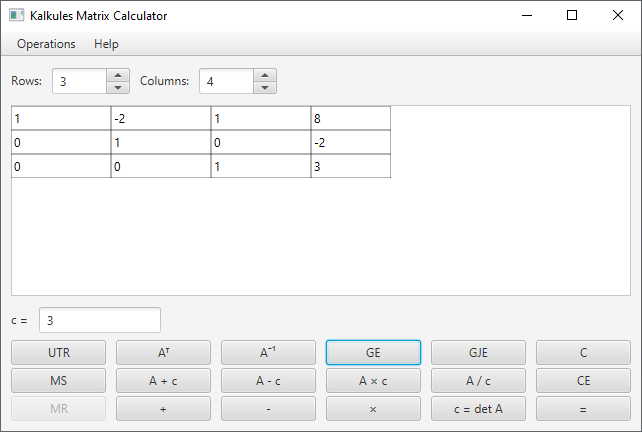Viewport: 642px width, 432px height.
Task: Select first-row third-column cell with 1
Action: point(261,119)
